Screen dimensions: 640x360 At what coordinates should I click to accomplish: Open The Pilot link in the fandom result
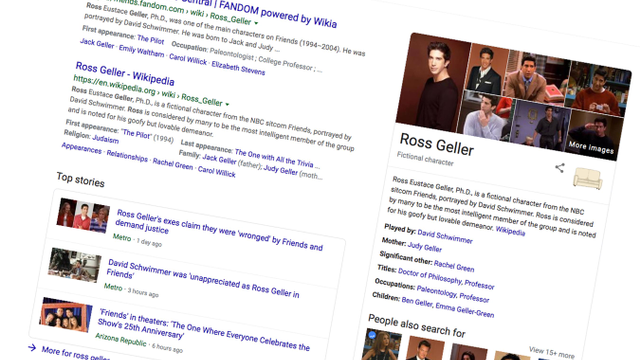[151, 40]
